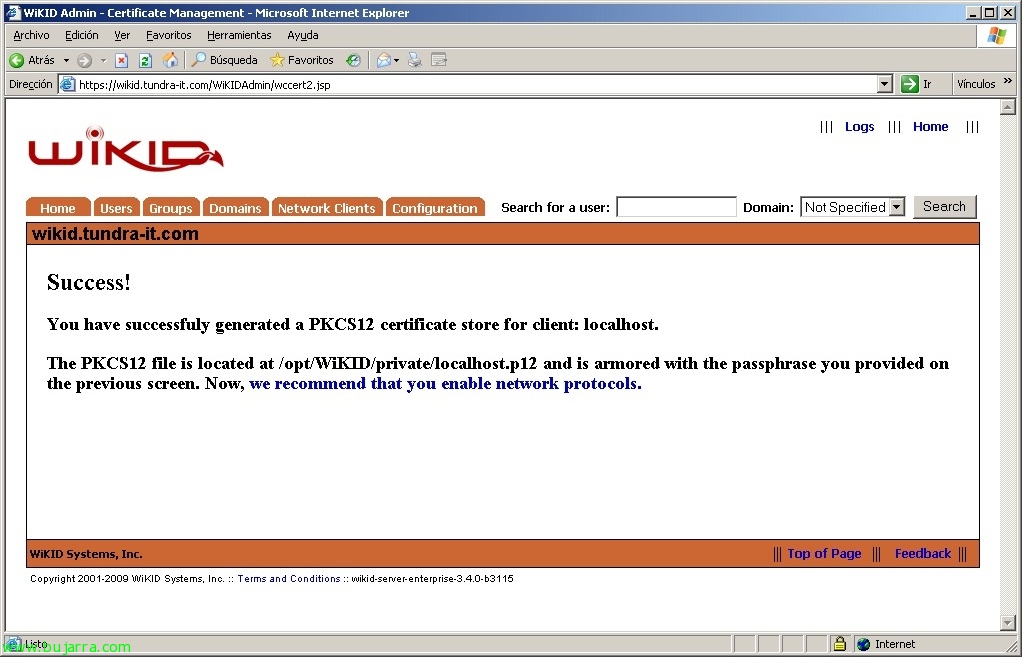
Task: Go to the browser home page icon
Action: coord(170,61)
